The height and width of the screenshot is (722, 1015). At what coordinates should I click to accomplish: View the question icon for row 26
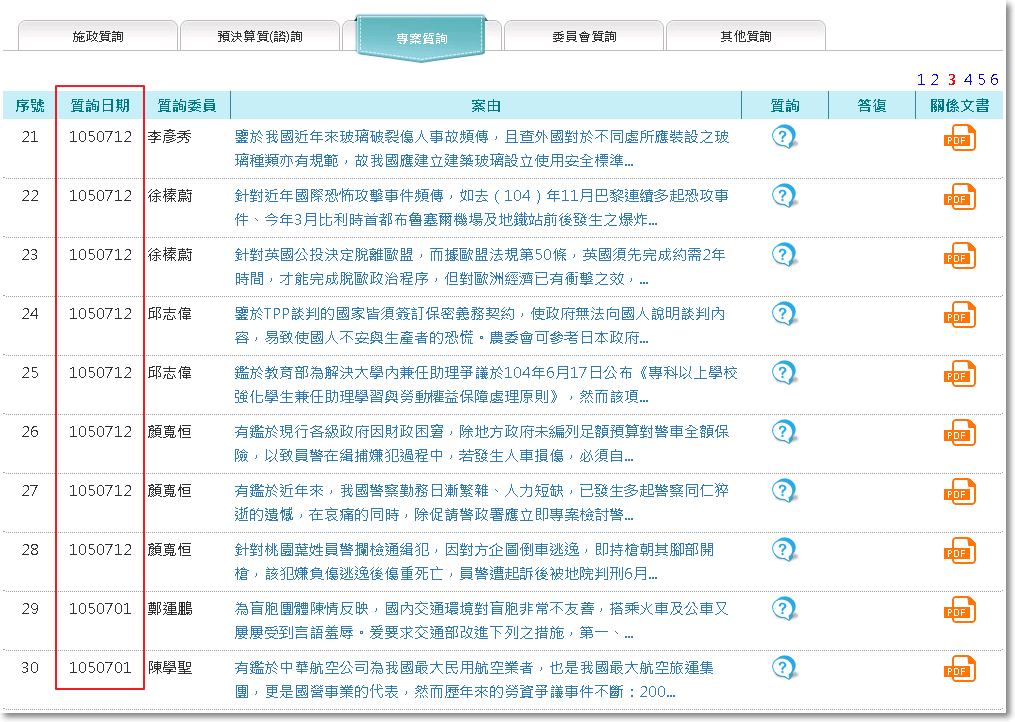tap(784, 432)
